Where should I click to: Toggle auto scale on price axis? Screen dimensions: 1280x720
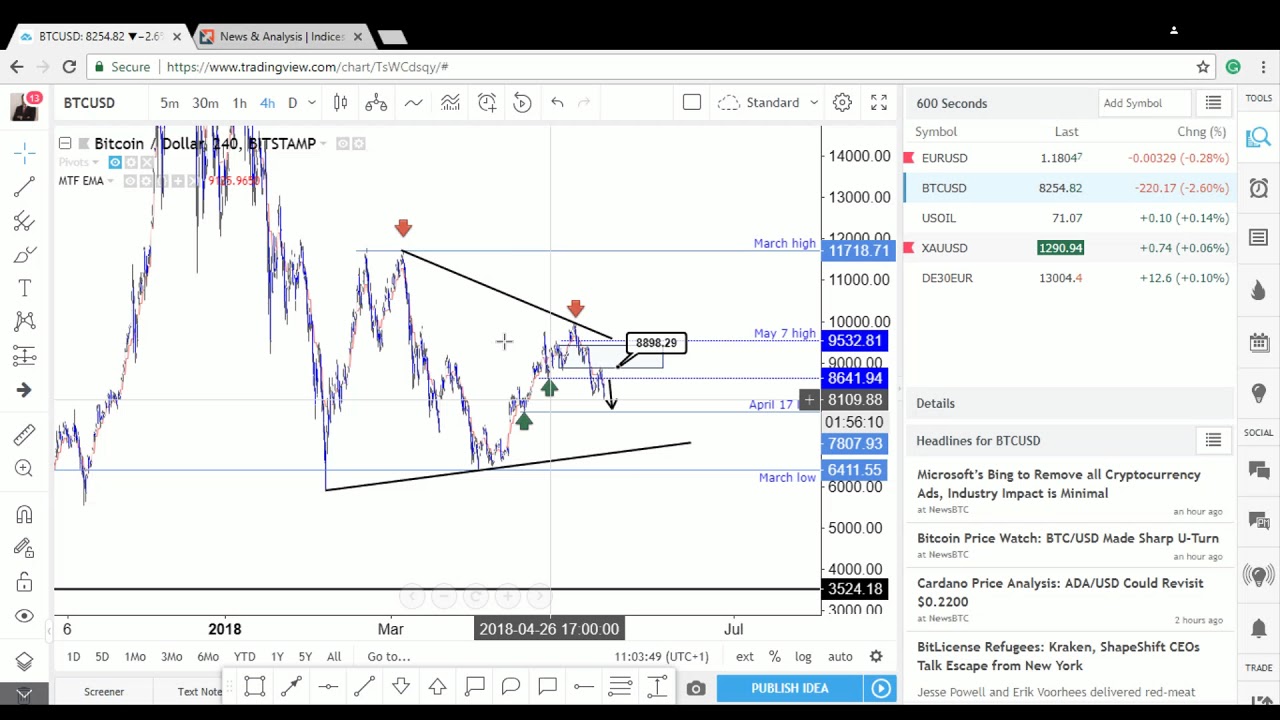point(840,657)
